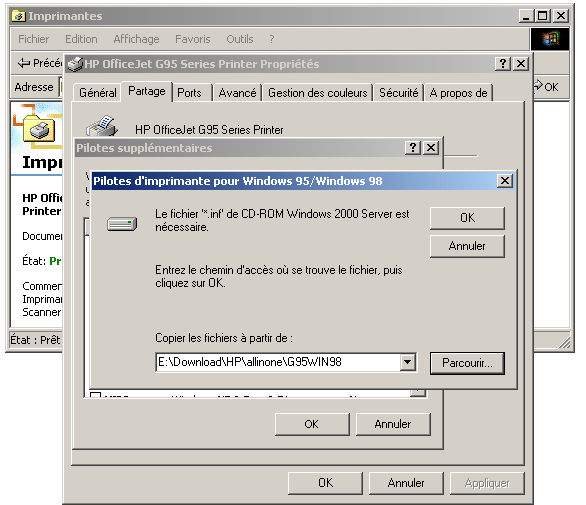Switch to the Général tab
Screen dimensions: 586x505
coord(98,93)
